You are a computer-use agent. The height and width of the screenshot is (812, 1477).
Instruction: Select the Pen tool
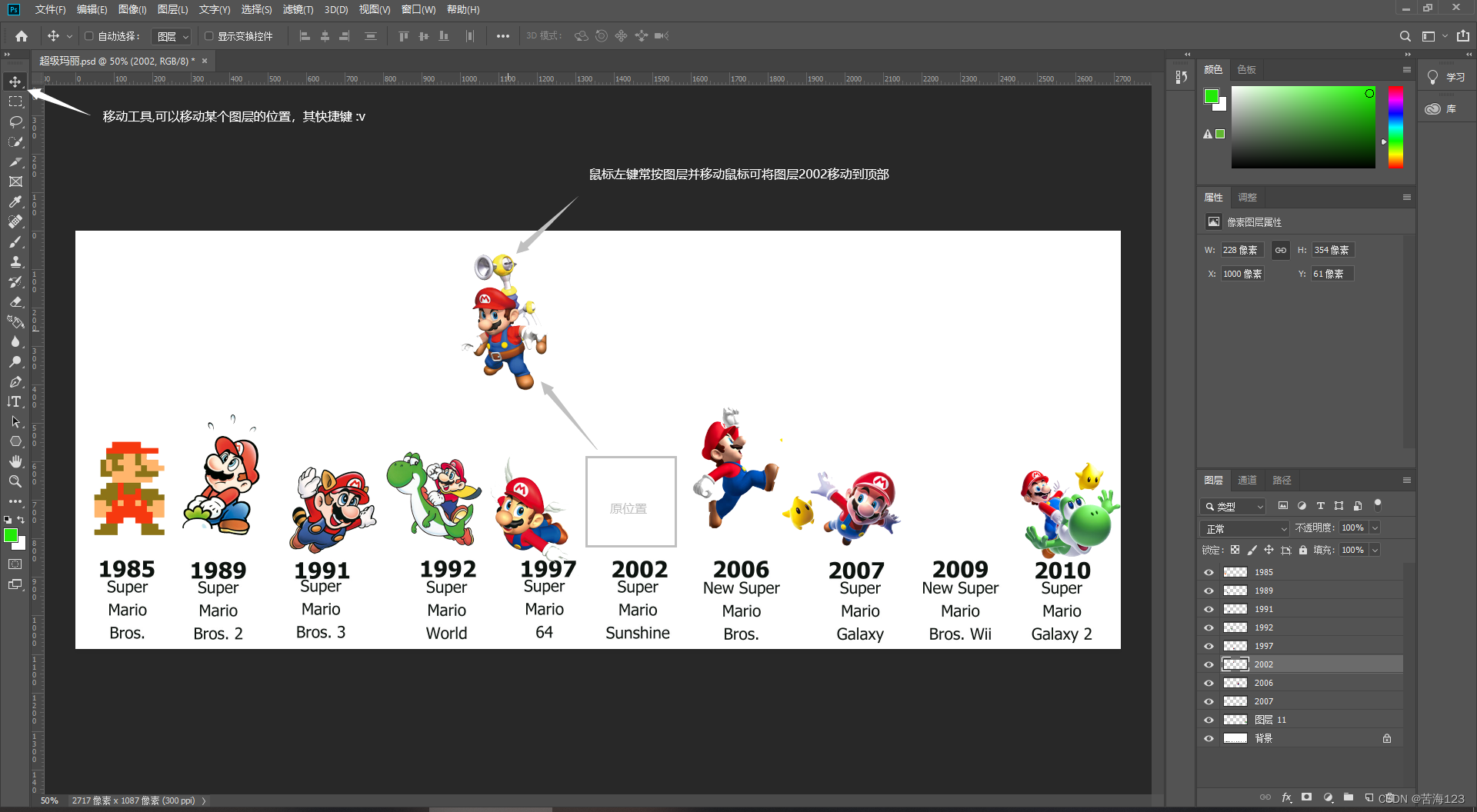point(15,381)
